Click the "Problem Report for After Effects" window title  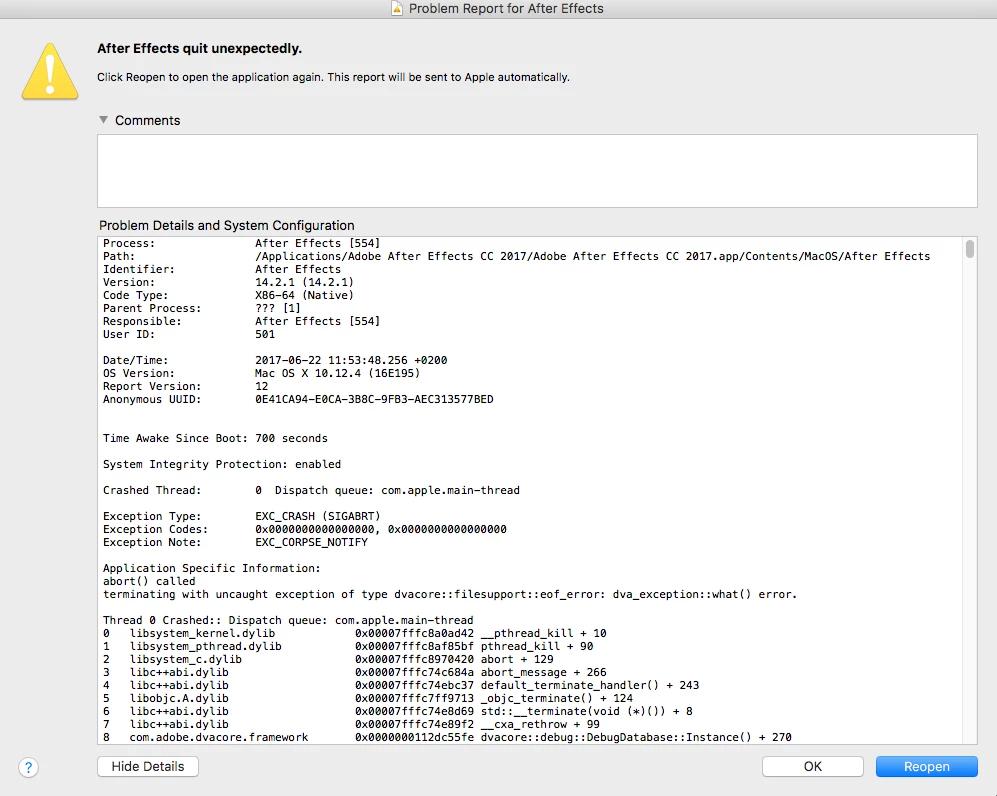505,8
